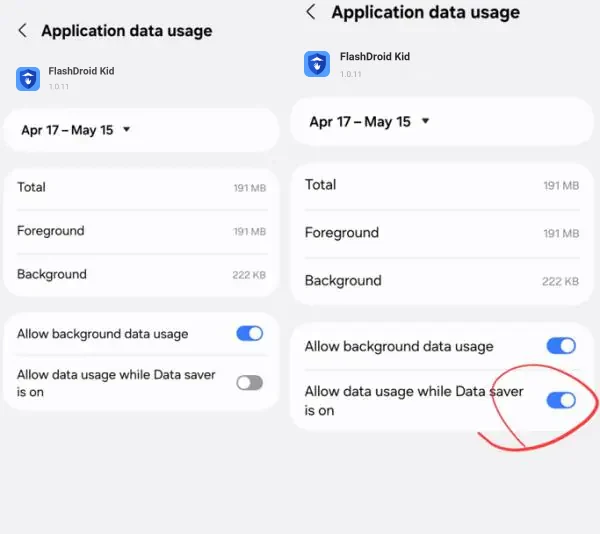Viewport: 600px width, 534px height.
Task: Click version 1.0.11 text in right screenshot
Action: point(351,74)
